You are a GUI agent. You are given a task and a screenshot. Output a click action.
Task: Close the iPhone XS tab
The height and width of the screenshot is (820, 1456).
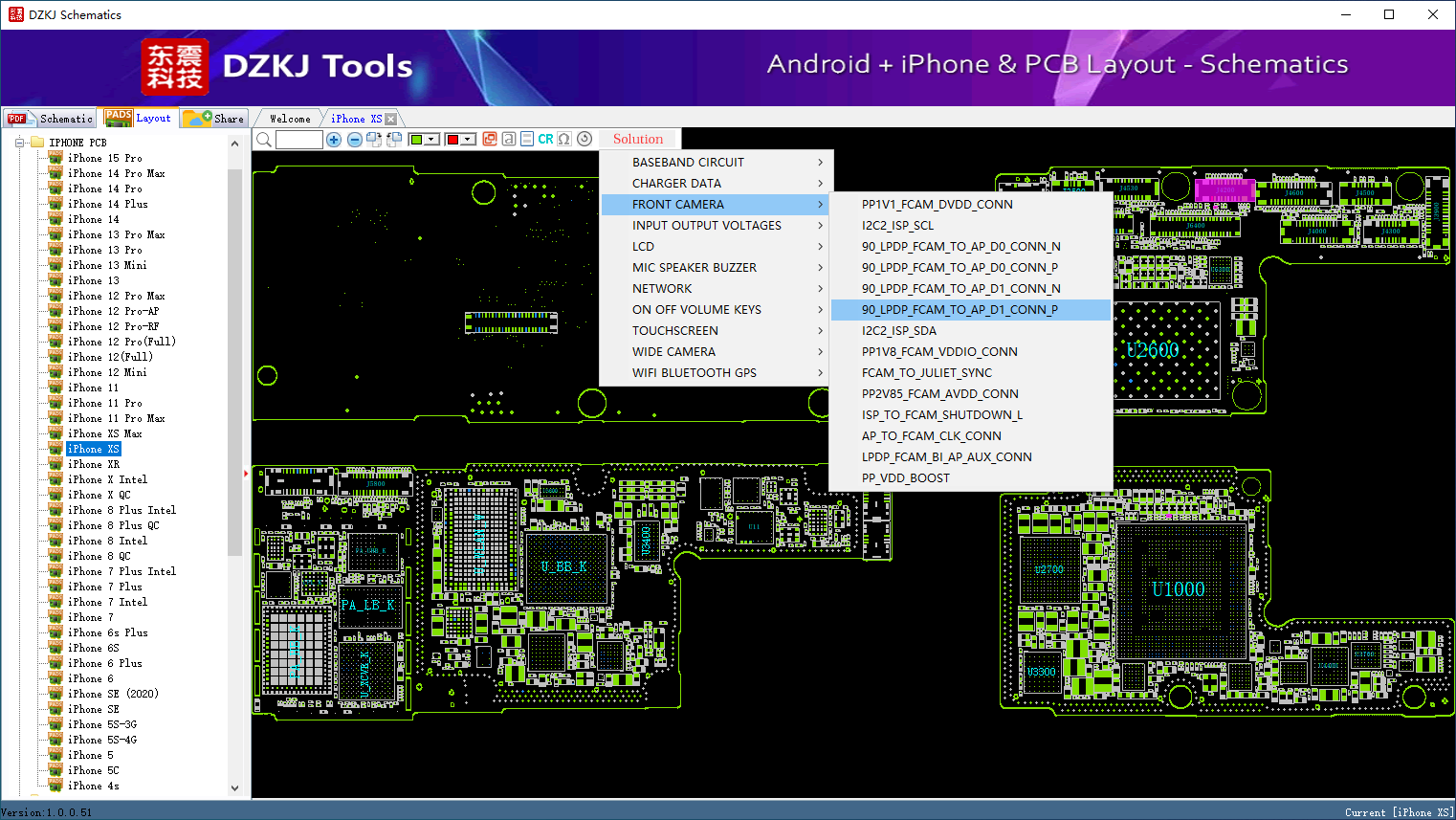coord(390,119)
